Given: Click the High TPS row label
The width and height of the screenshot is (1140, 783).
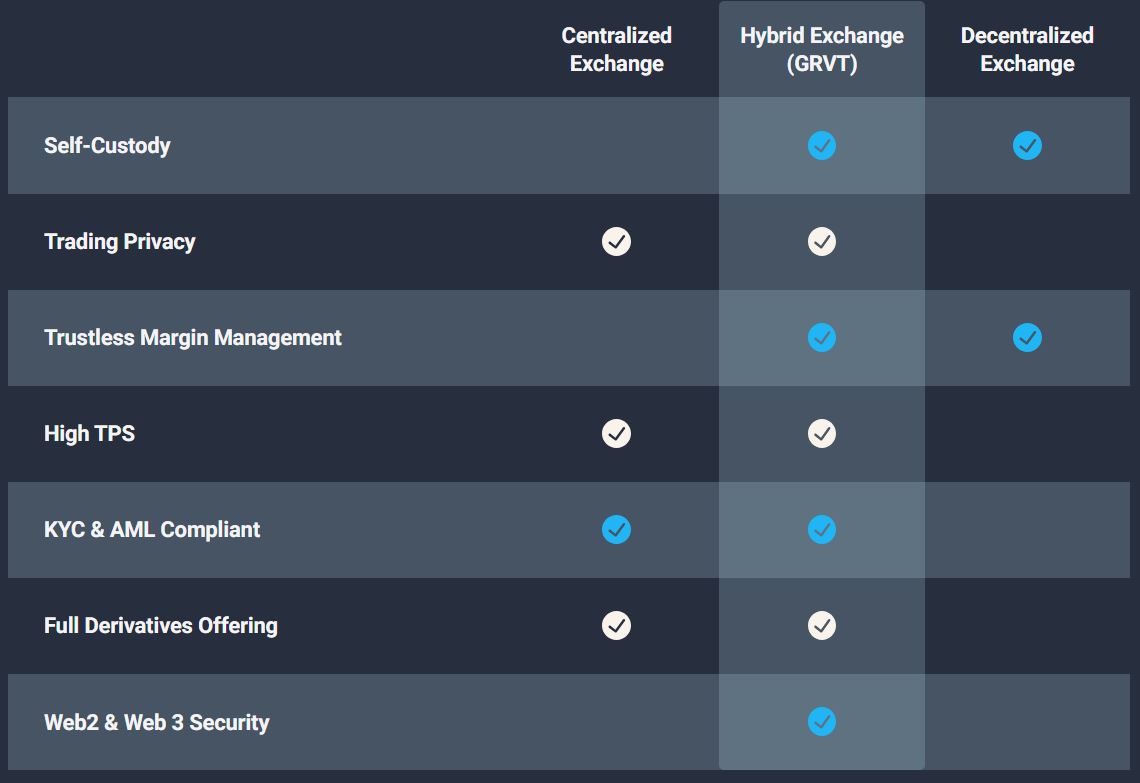Looking at the screenshot, I should tap(89, 433).
